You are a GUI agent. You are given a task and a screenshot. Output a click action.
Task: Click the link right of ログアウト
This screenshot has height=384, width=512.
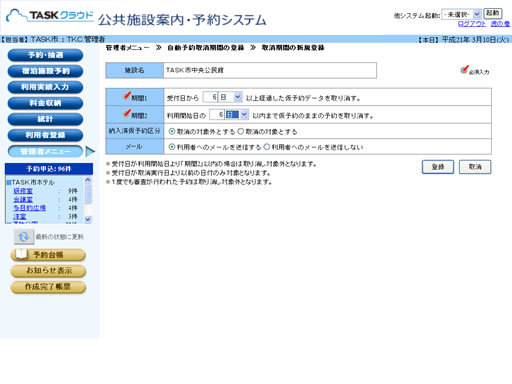click(500, 24)
